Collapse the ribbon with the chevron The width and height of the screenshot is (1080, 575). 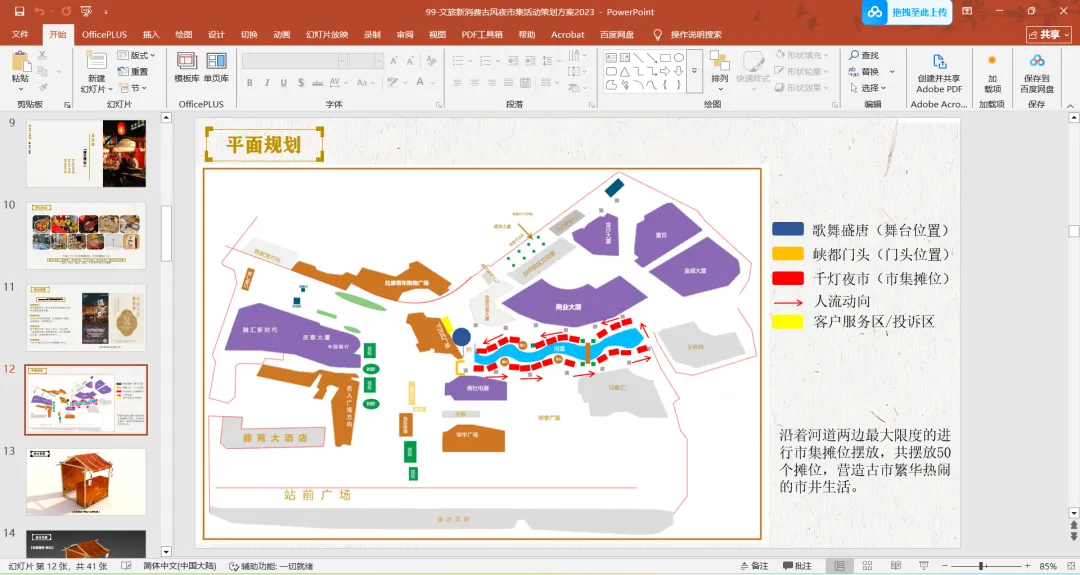[x=1070, y=106]
